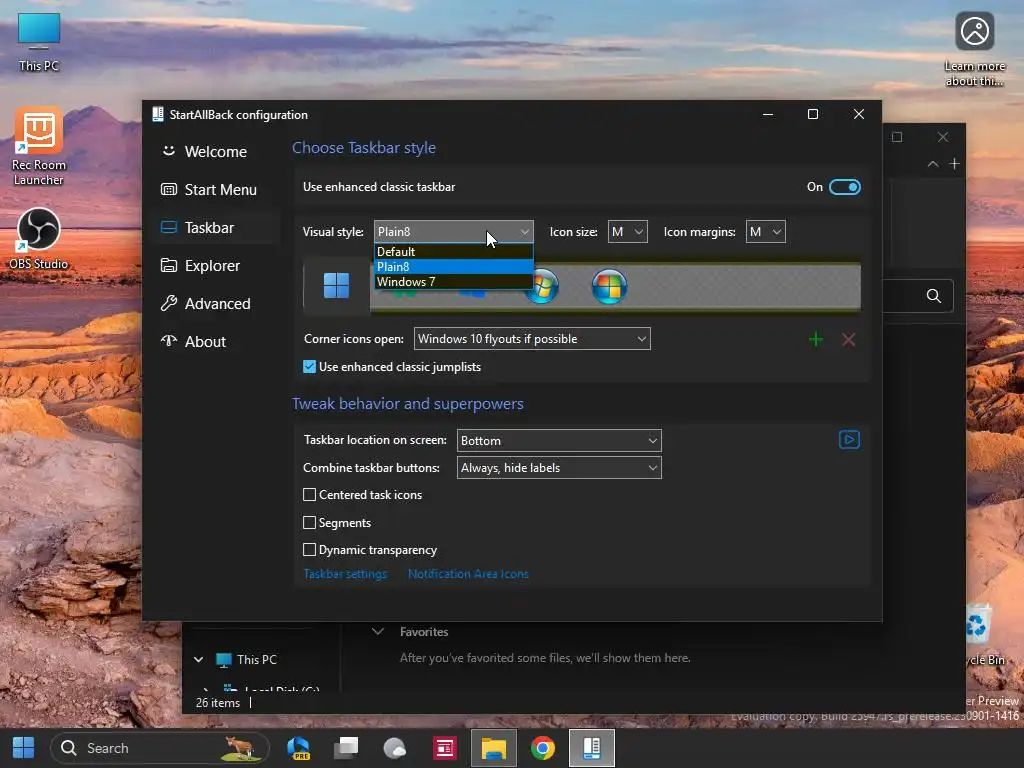Click the play video icon beside taskbar location
The width and height of the screenshot is (1024, 768).
click(849, 440)
